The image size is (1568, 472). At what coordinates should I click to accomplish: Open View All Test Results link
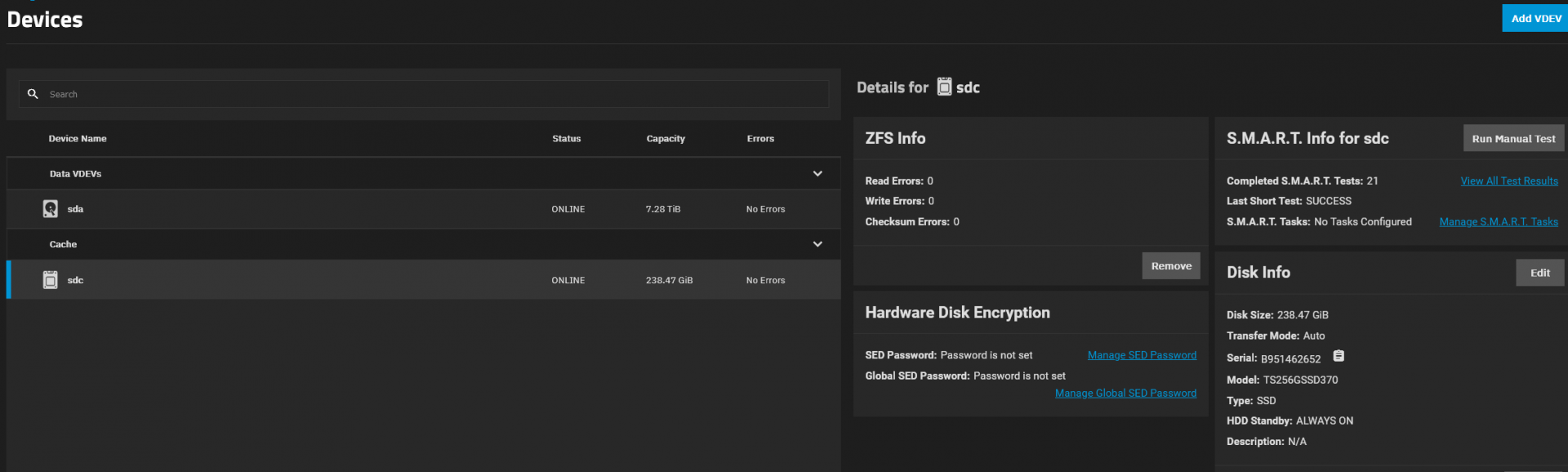pyautogui.click(x=1509, y=181)
